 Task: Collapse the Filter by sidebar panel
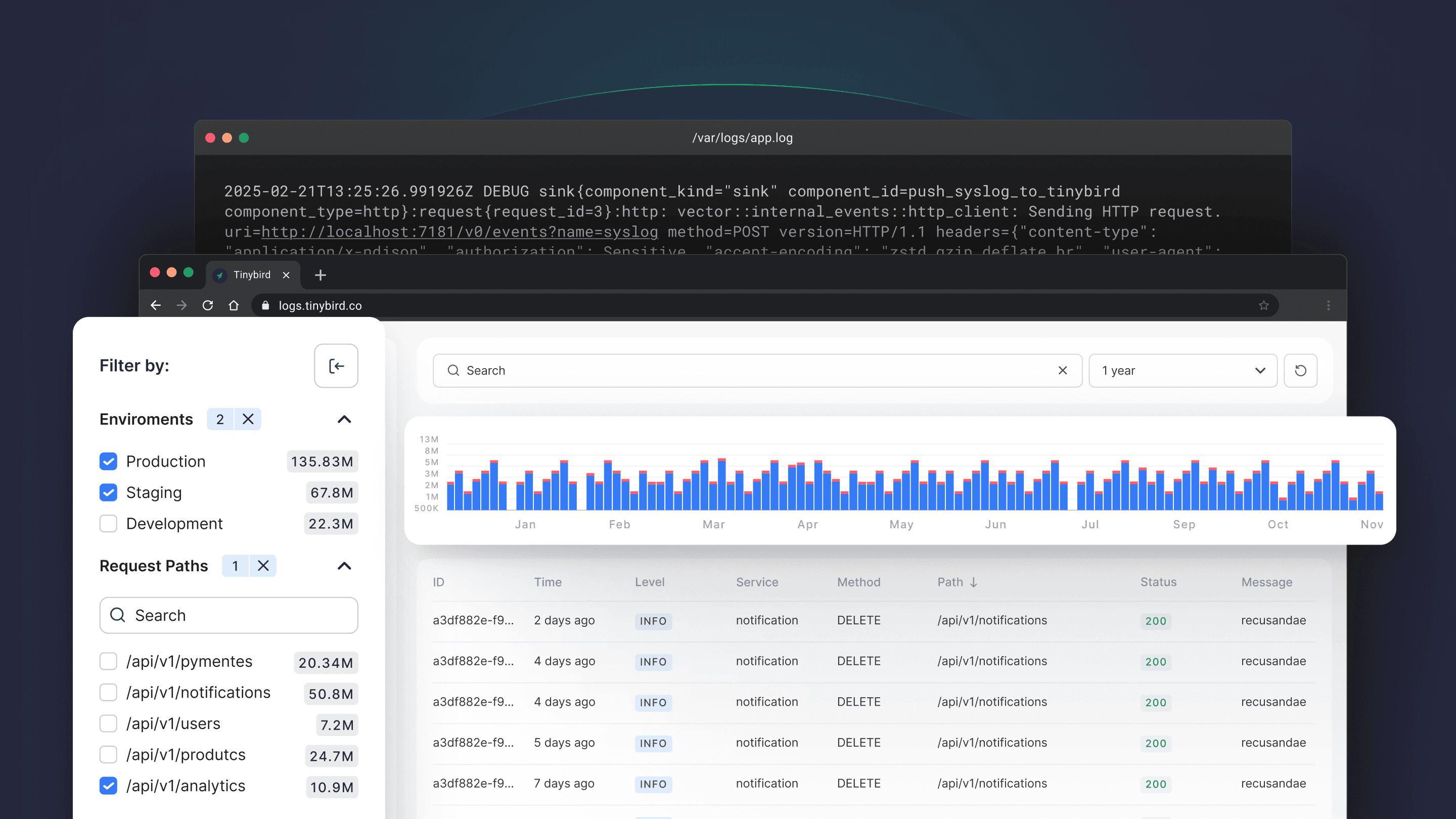coord(336,366)
